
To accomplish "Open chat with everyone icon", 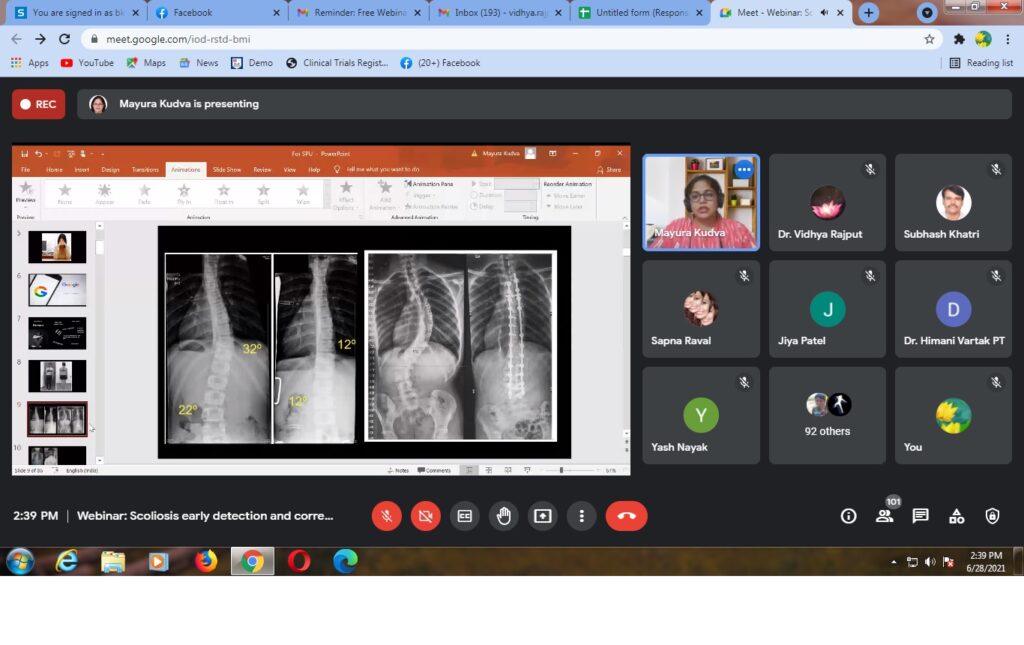I will (x=921, y=516).
